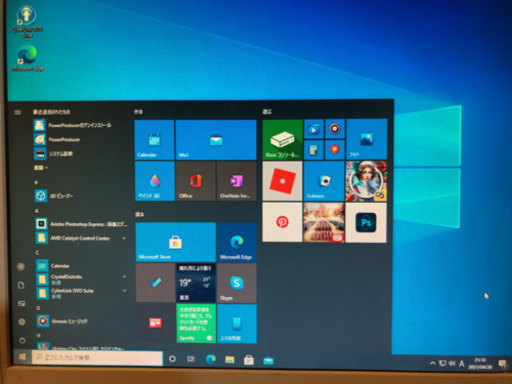Show hidden system tray icons
This screenshot has height=384, width=512.
[x=433, y=363]
